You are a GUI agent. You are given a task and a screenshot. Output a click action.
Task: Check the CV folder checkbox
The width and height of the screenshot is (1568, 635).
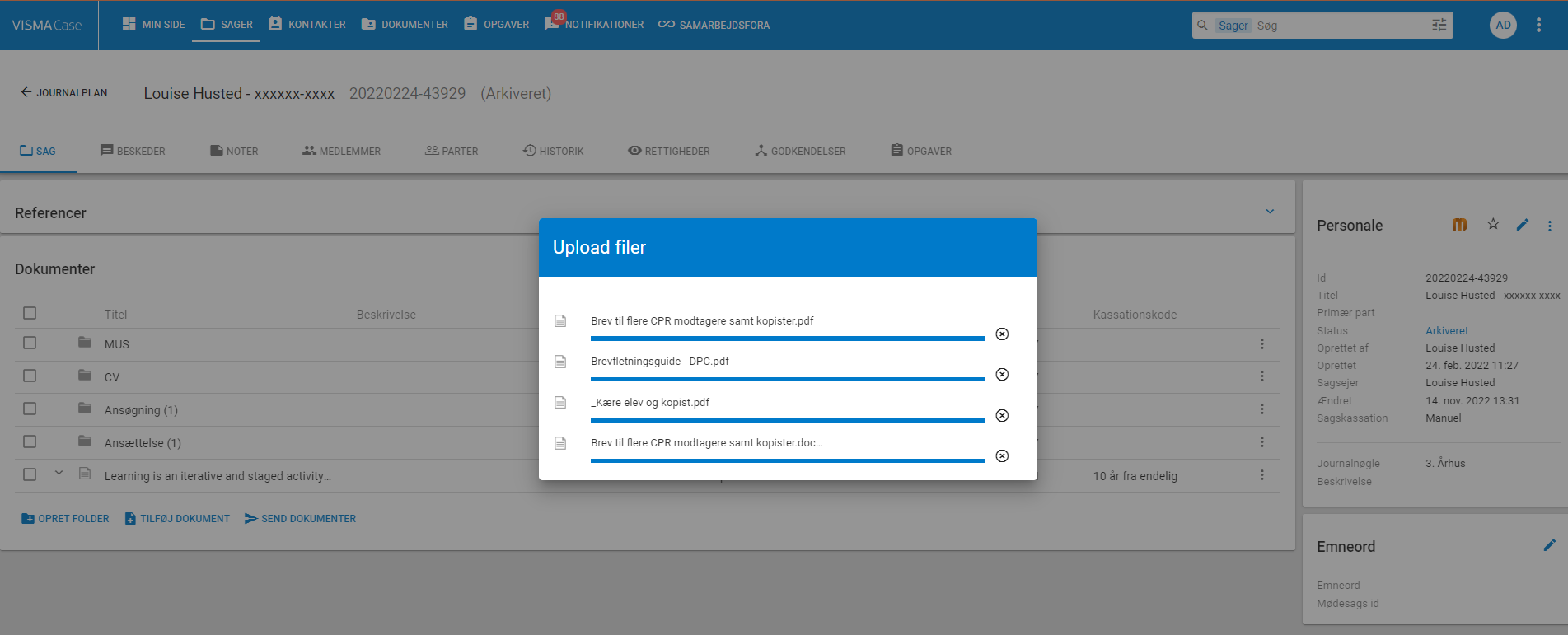point(30,376)
